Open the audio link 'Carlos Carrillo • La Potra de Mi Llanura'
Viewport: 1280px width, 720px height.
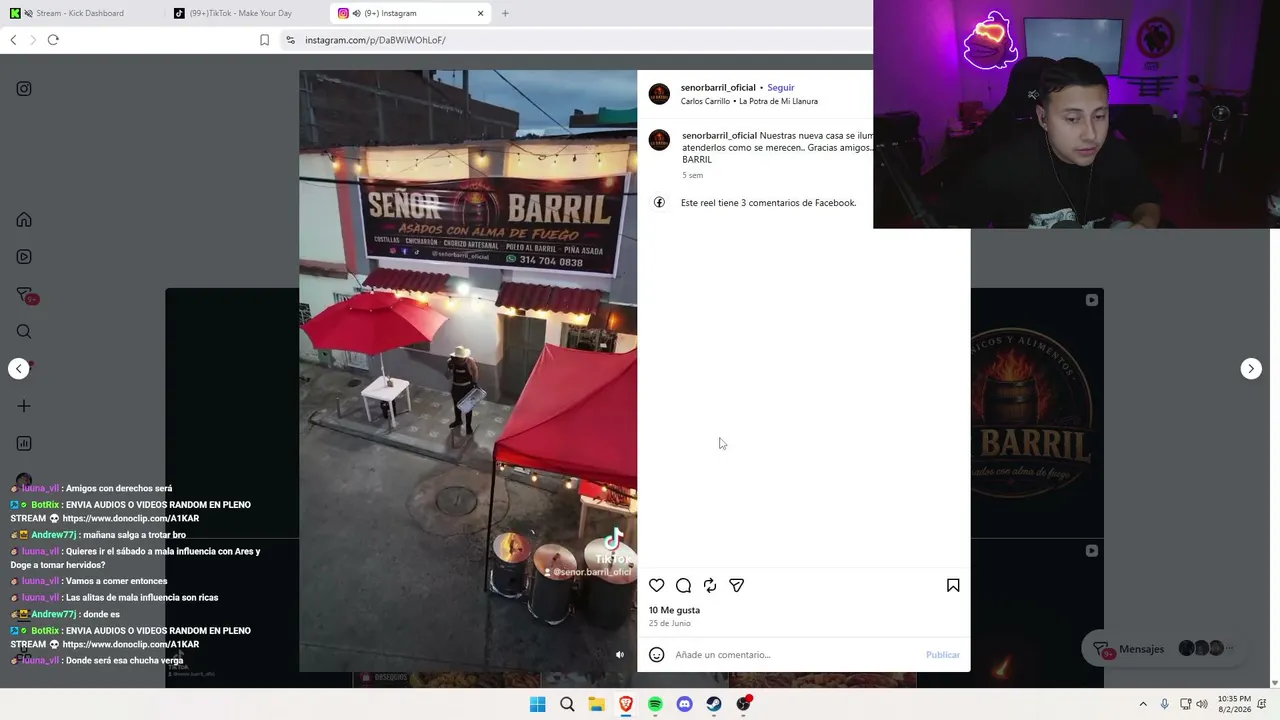[749, 102]
